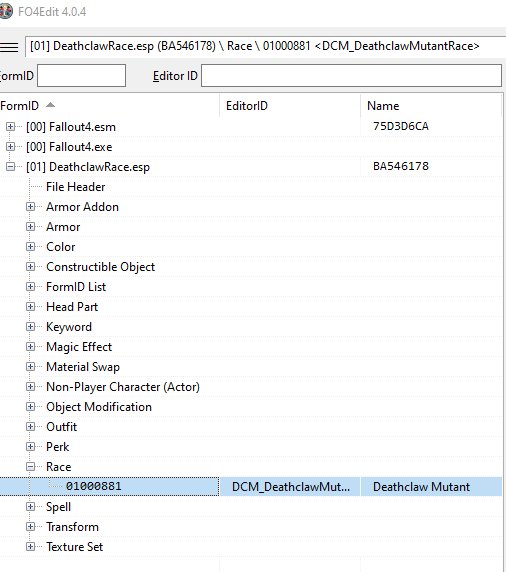Select the Texture Set label
This screenshot has width=506, height=572.
[x=74, y=547]
